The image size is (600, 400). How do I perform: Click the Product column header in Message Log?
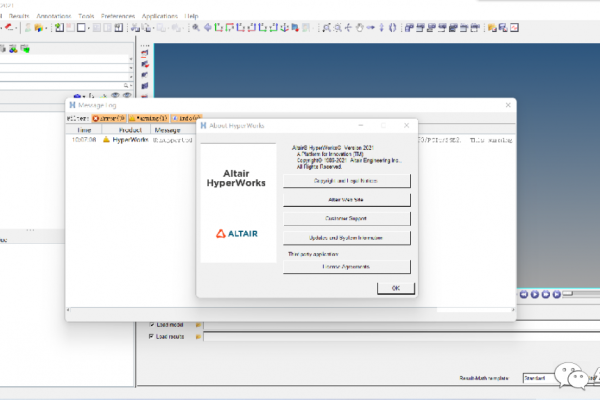[x=130, y=129]
